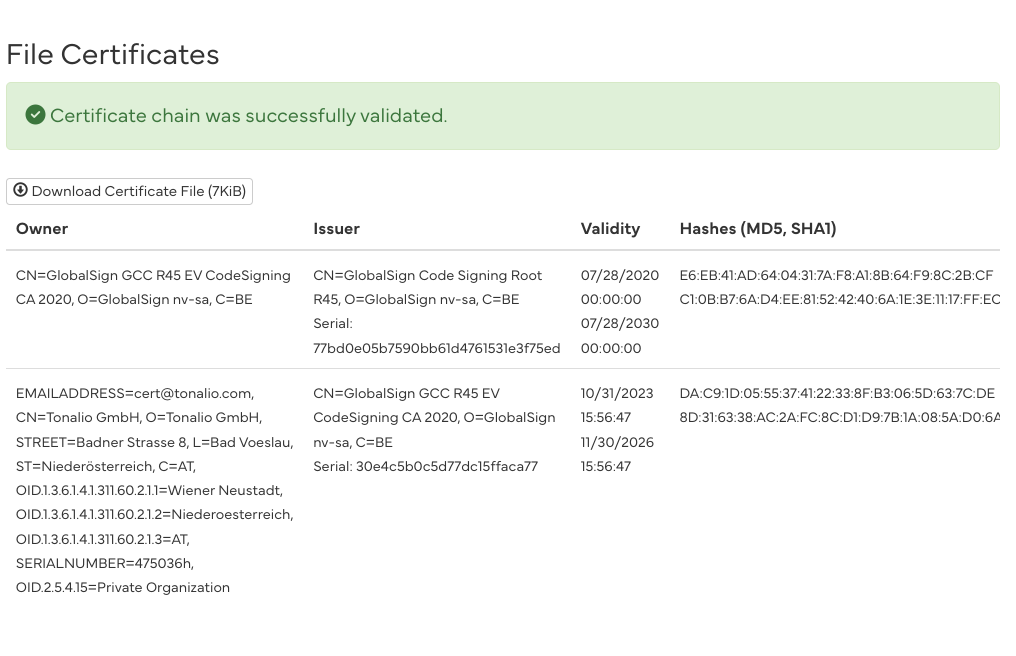
Task: Select the MD5 hash starting with E6:EB
Action: pyautogui.click(x=836, y=275)
